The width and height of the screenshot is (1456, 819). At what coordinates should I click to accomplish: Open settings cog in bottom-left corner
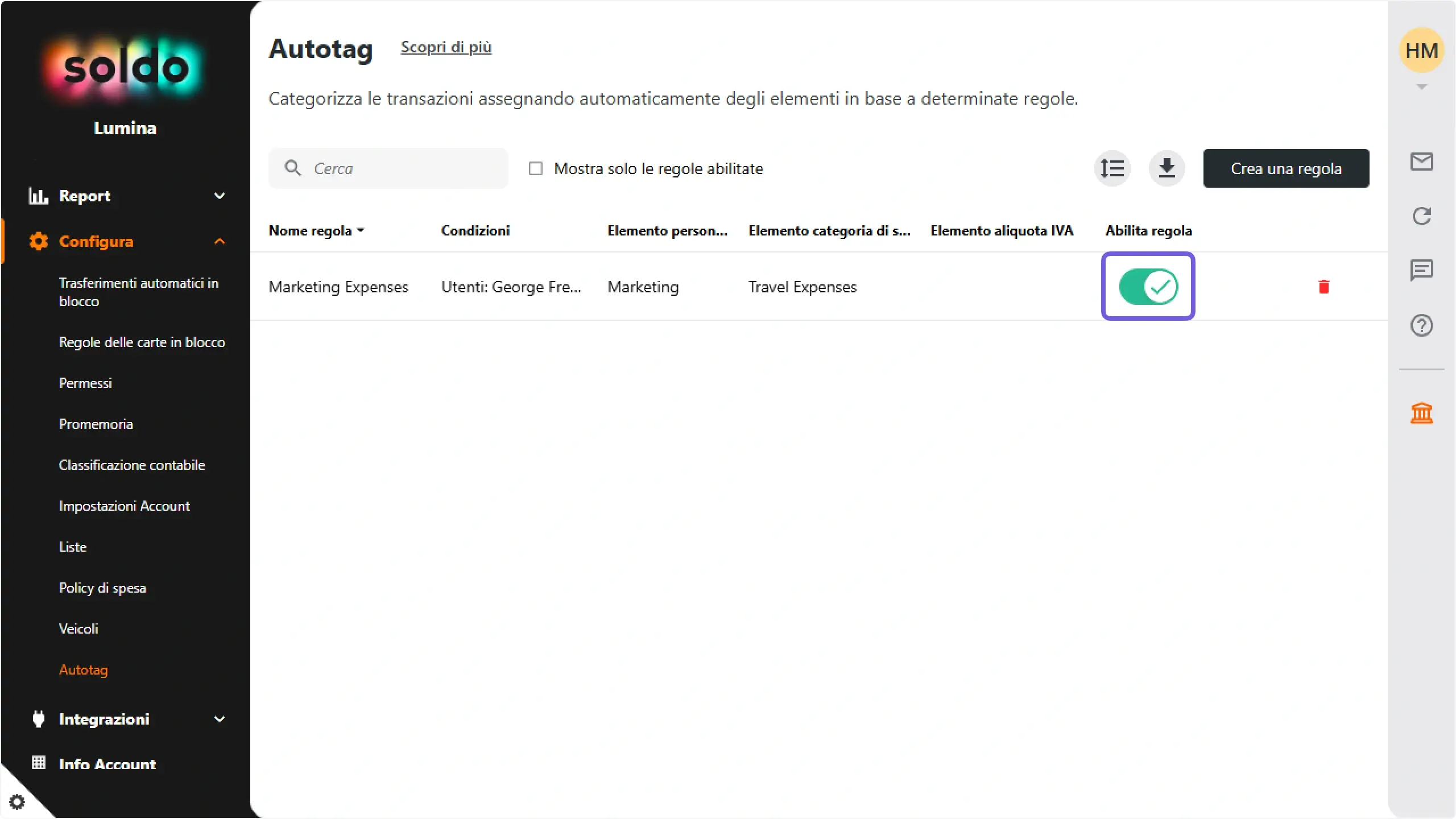pos(17,802)
